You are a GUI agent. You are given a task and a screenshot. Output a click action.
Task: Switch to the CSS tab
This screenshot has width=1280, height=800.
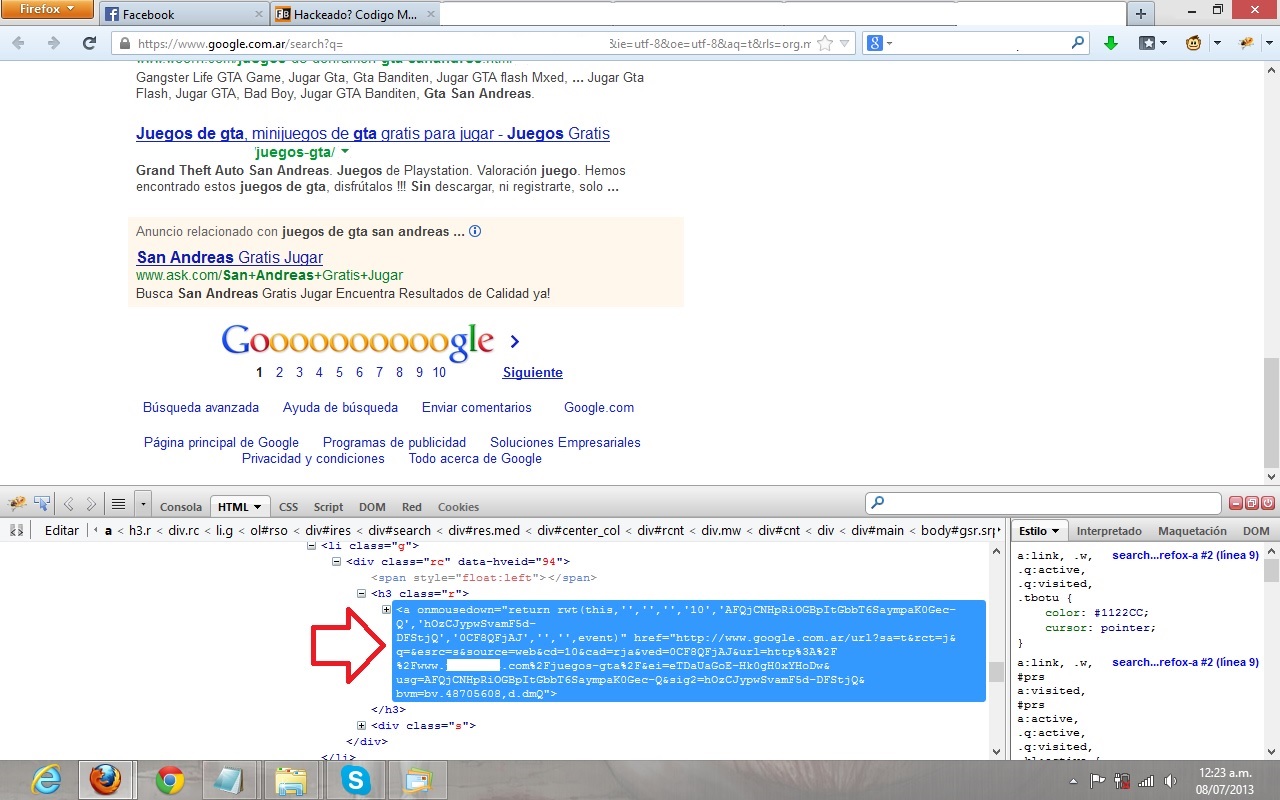pyautogui.click(x=288, y=507)
